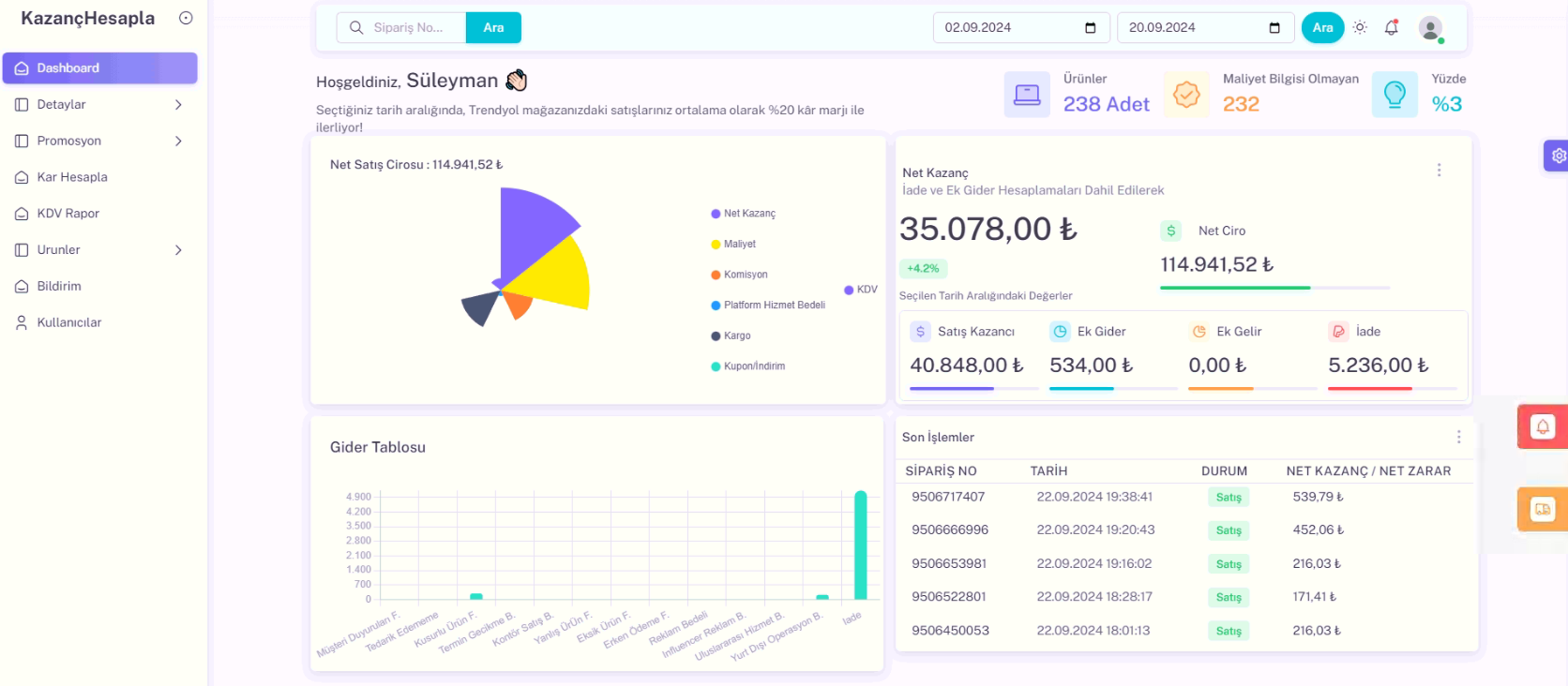Toggle light/dark theme sun icon
This screenshot has width=1568, height=686.
pyautogui.click(x=1360, y=27)
